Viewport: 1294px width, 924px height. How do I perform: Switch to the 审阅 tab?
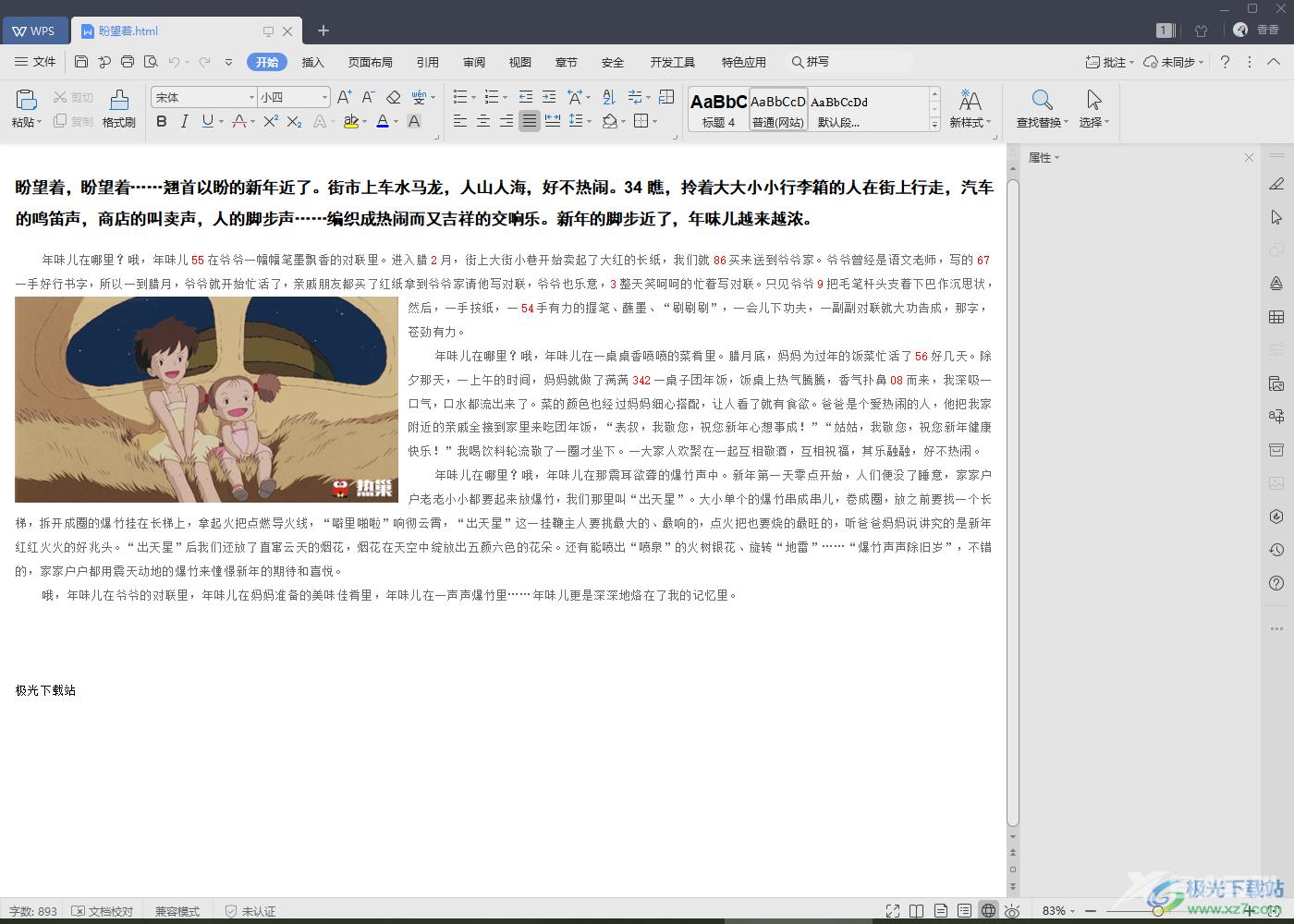pyautogui.click(x=474, y=62)
